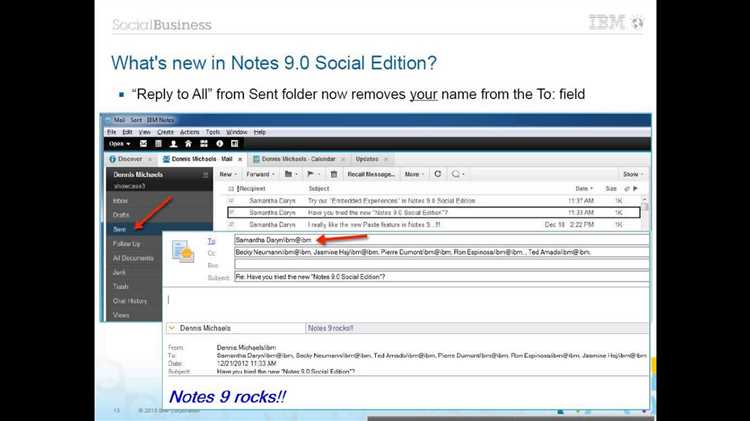Open the More dropdown menu
This screenshot has height=421, width=750.
pyautogui.click(x=414, y=174)
